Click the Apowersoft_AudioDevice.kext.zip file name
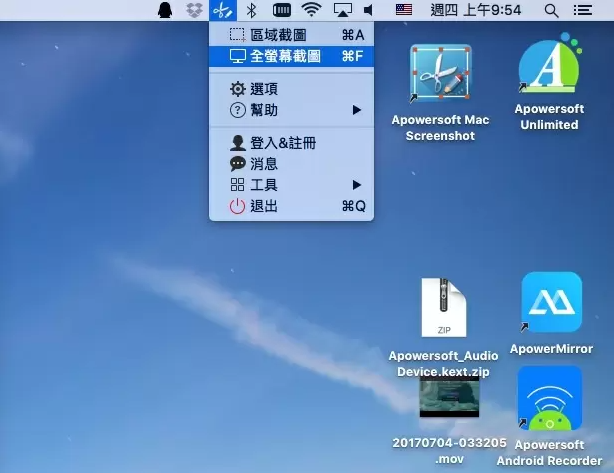The width and height of the screenshot is (614, 473). point(443,363)
